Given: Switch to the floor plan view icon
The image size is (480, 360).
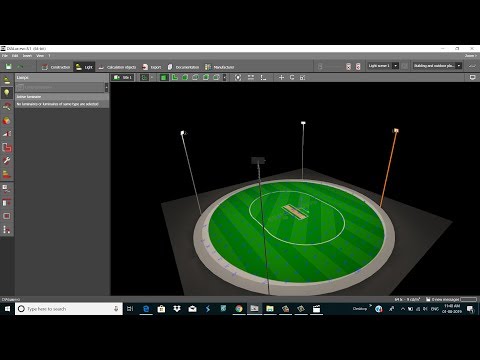Looking at the screenshot, I should [x=175, y=77].
